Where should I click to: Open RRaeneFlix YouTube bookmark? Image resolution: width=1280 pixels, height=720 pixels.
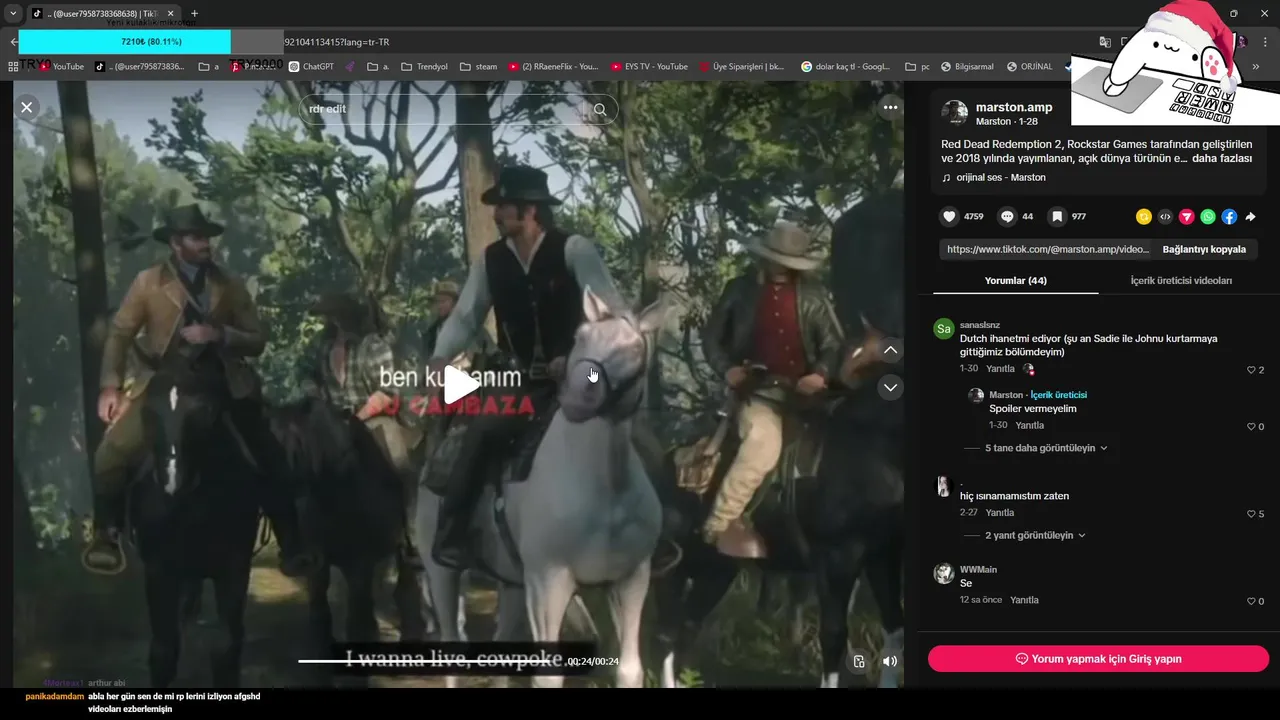[x=553, y=67]
